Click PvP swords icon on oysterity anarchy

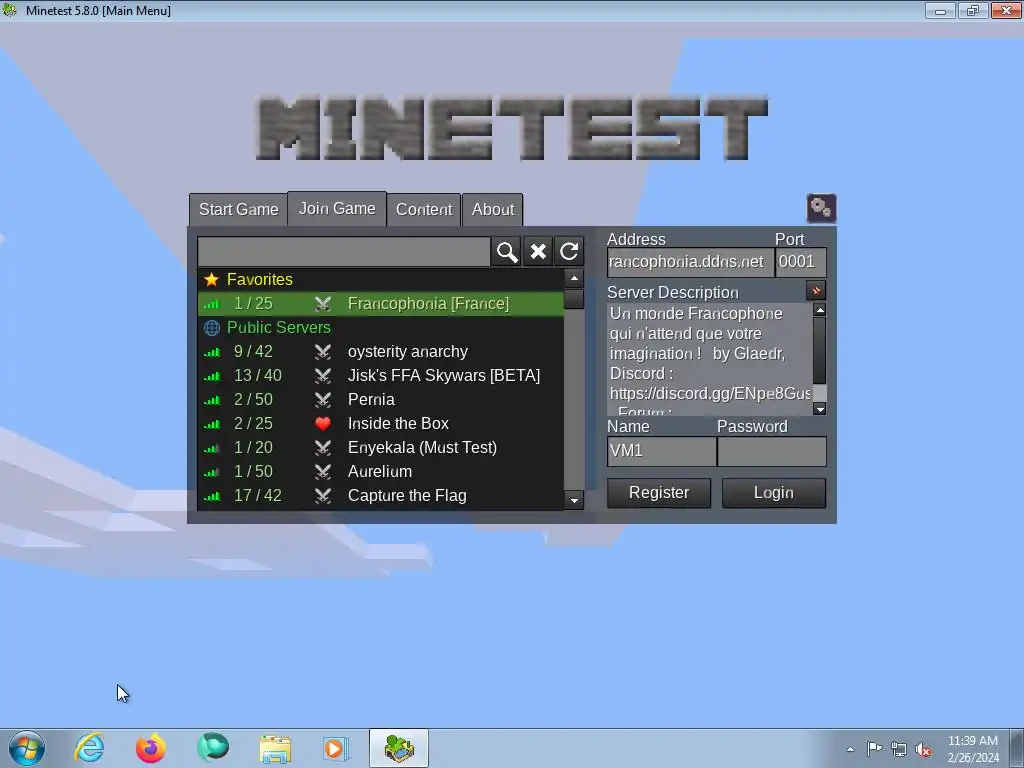click(323, 351)
